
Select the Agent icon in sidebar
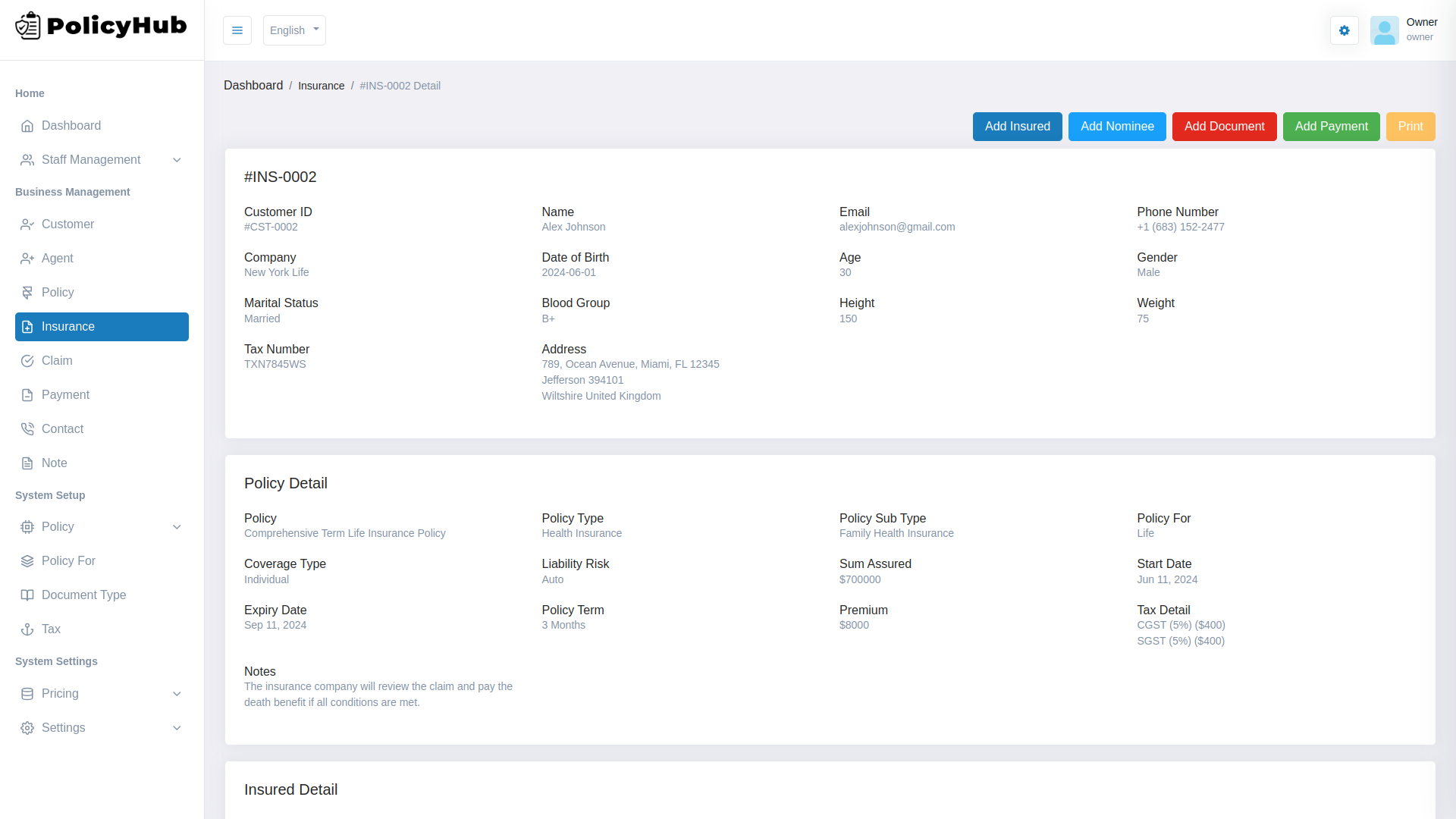tap(27, 258)
